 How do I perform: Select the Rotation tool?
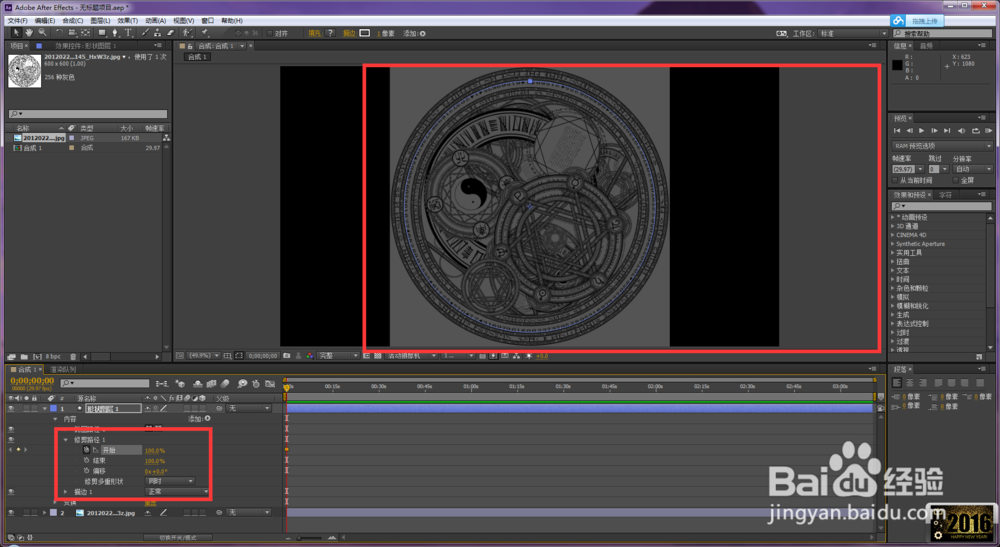click(59, 33)
